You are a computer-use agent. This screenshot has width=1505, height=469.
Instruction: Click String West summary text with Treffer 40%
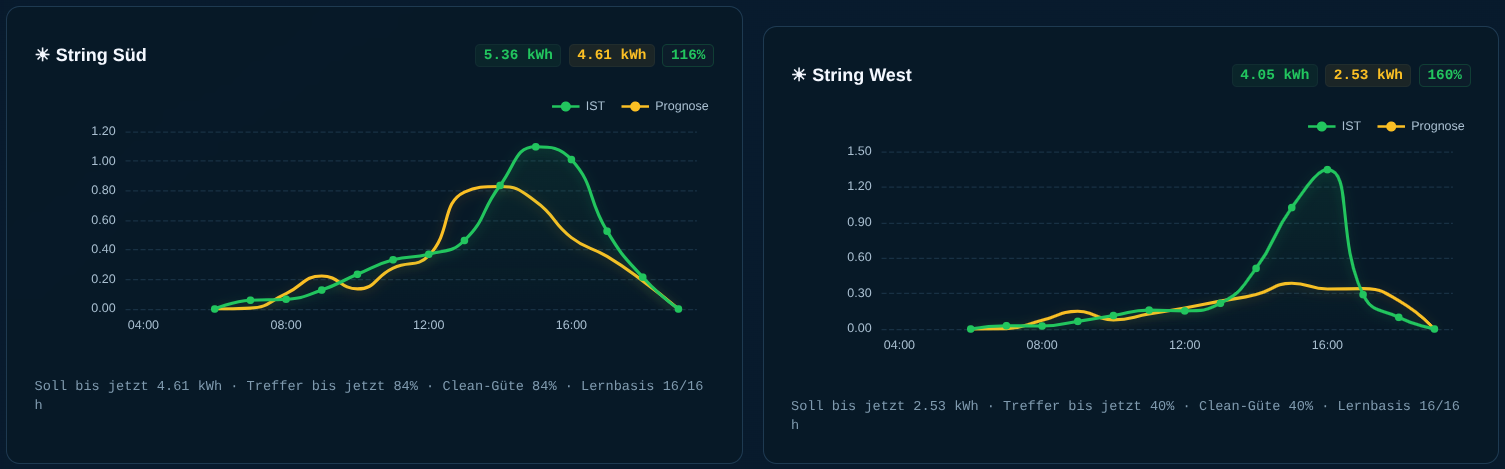pyautogui.click(x=1125, y=416)
